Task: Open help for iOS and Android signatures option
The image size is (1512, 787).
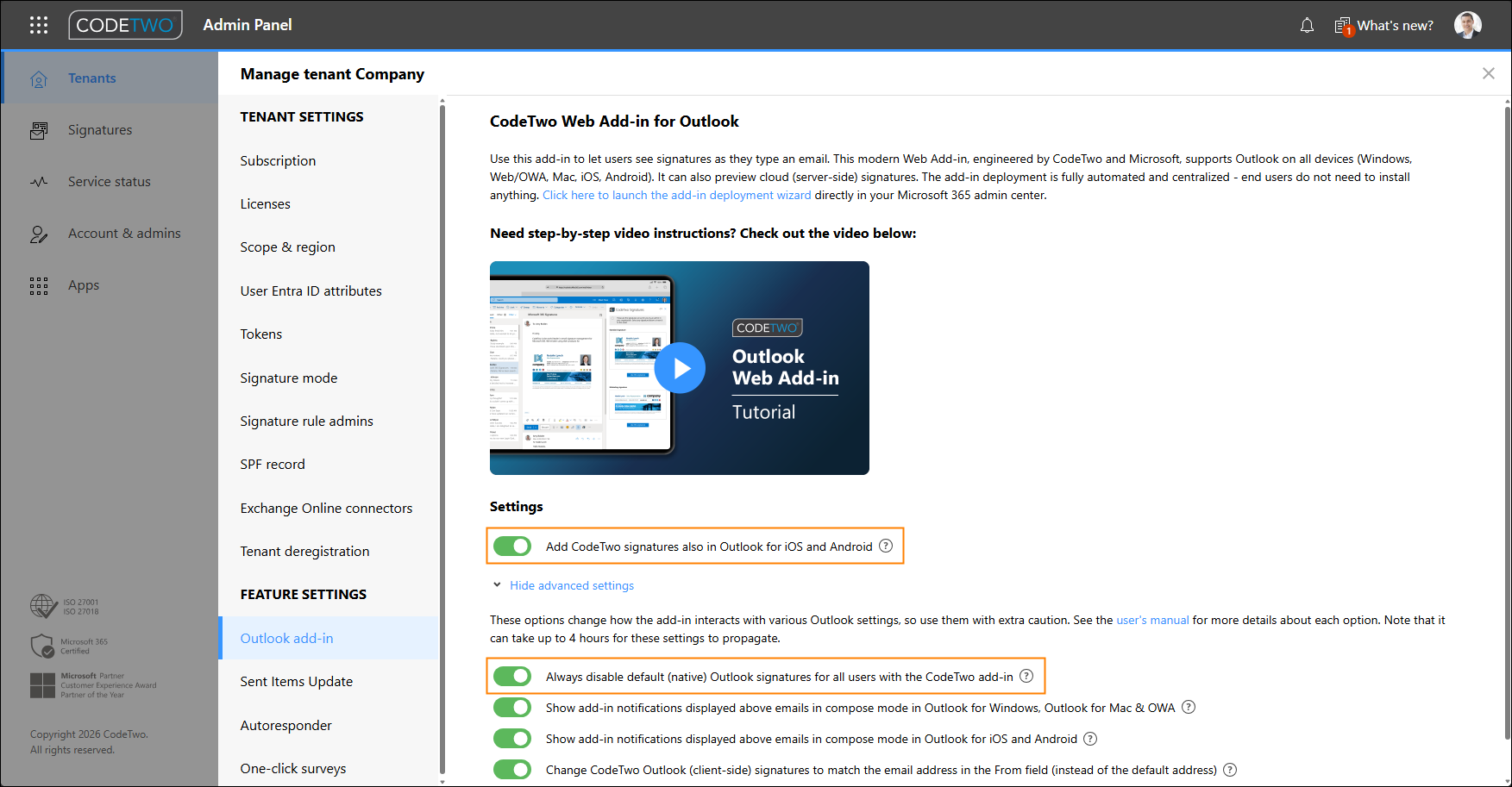Action: coord(886,546)
